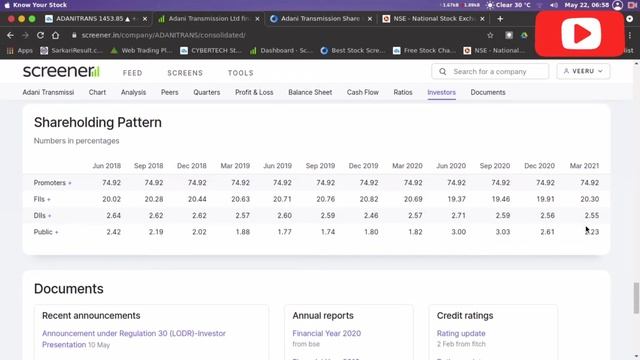Screen dimensions: 640x360
Task: Jump to the Balance Sheet section
Action: [x=310, y=92]
